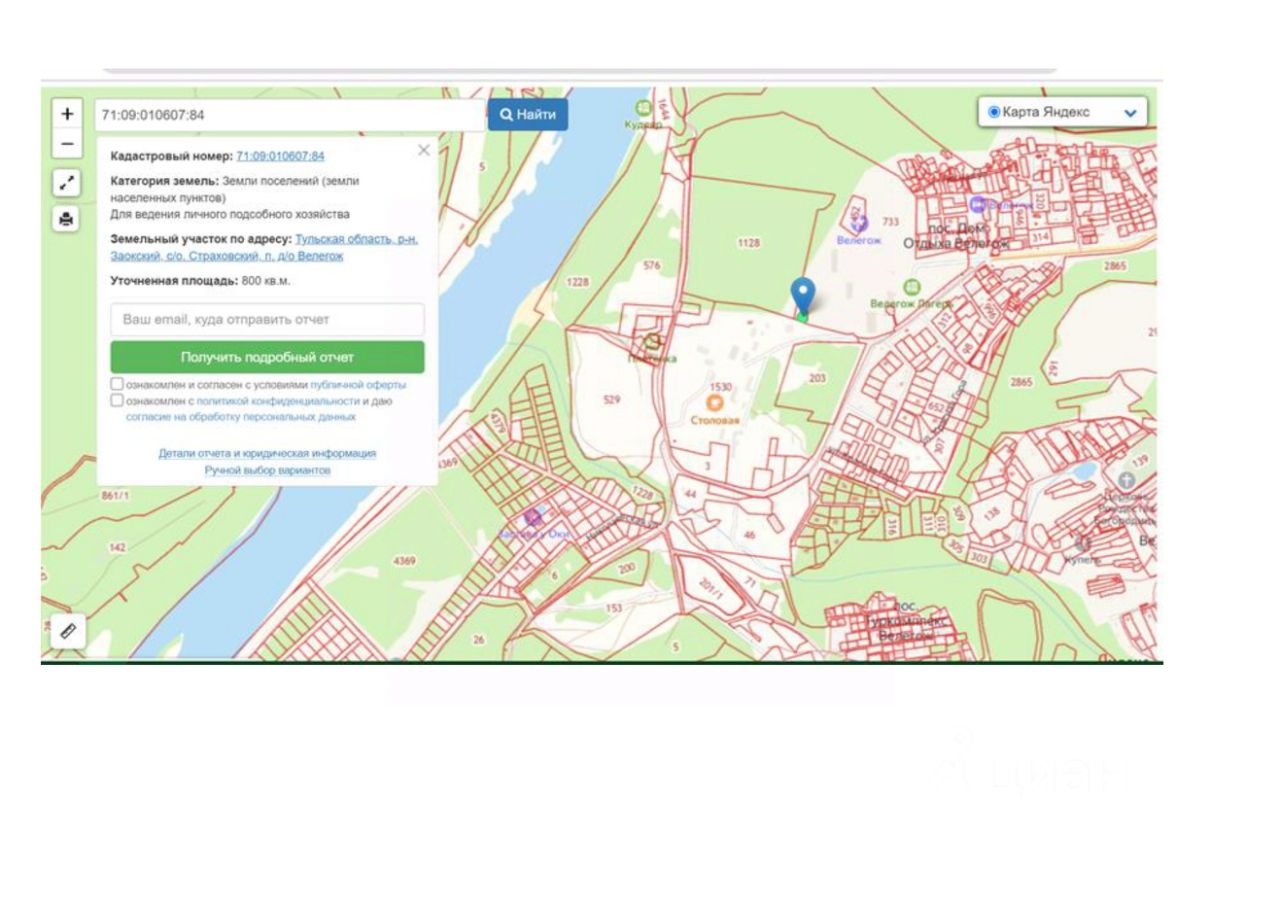Viewport: 1280px width, 905px height.
Task: Click parcel labeled 44 on map
Action: click(691, 494)
